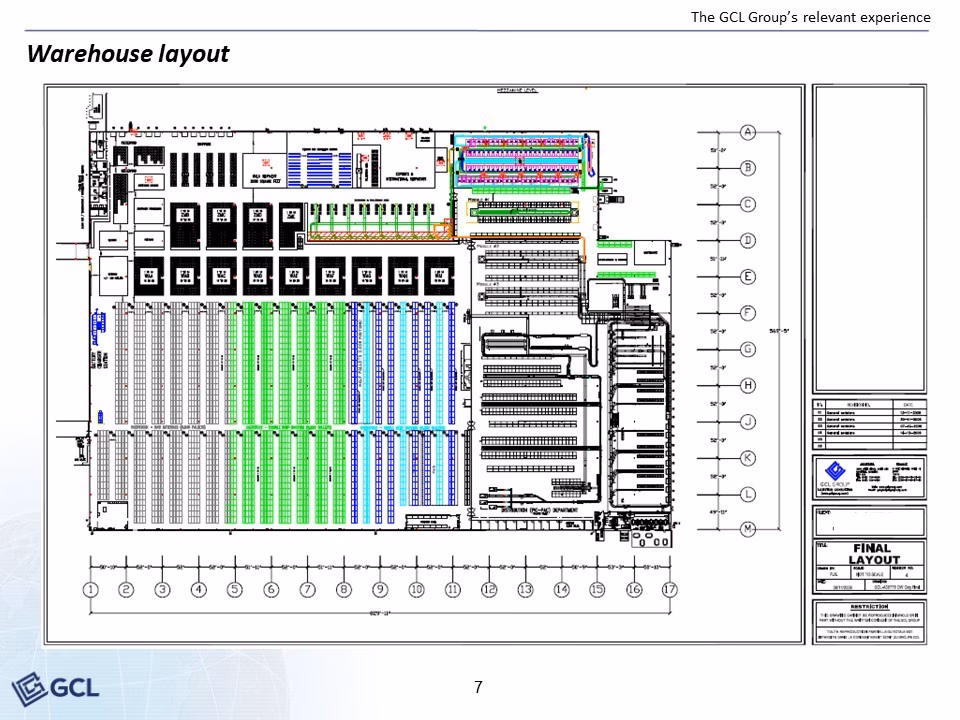Image resolution: width=960 pixels, height=720 pixels.
Task: Click the page number 7 at the bottom
Action: pos(479,687)
